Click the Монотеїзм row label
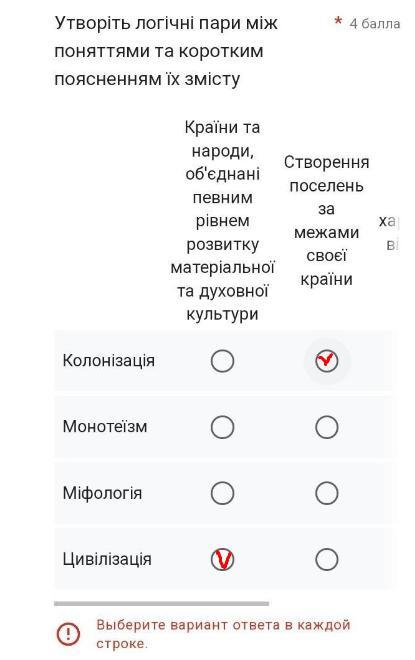The height and width of the screenshot is (660, 415). [105, 427]
